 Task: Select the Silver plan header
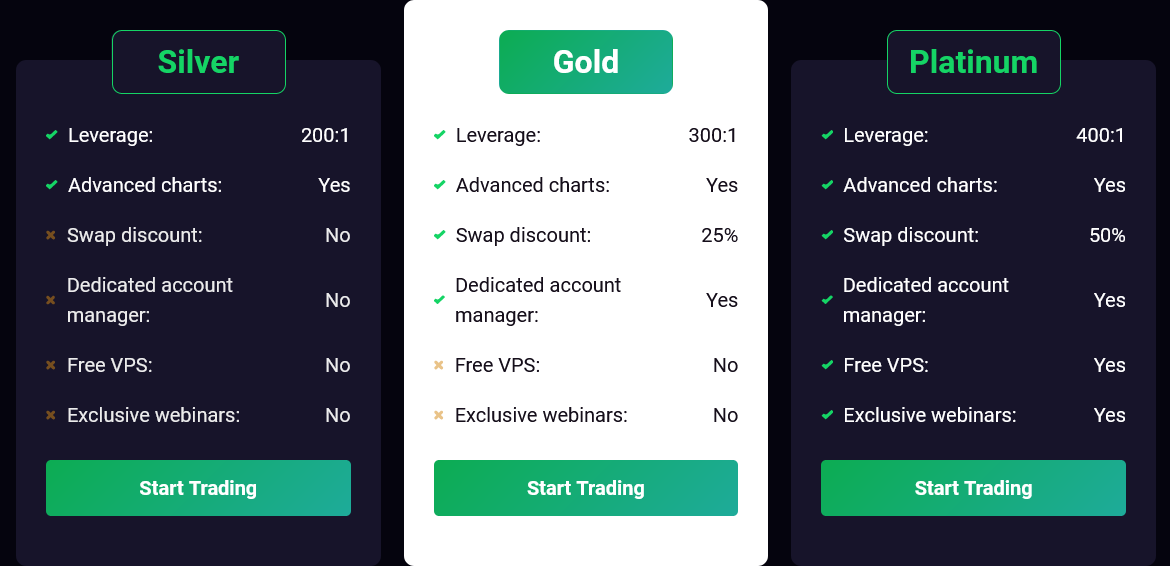[x=198, y=62]
